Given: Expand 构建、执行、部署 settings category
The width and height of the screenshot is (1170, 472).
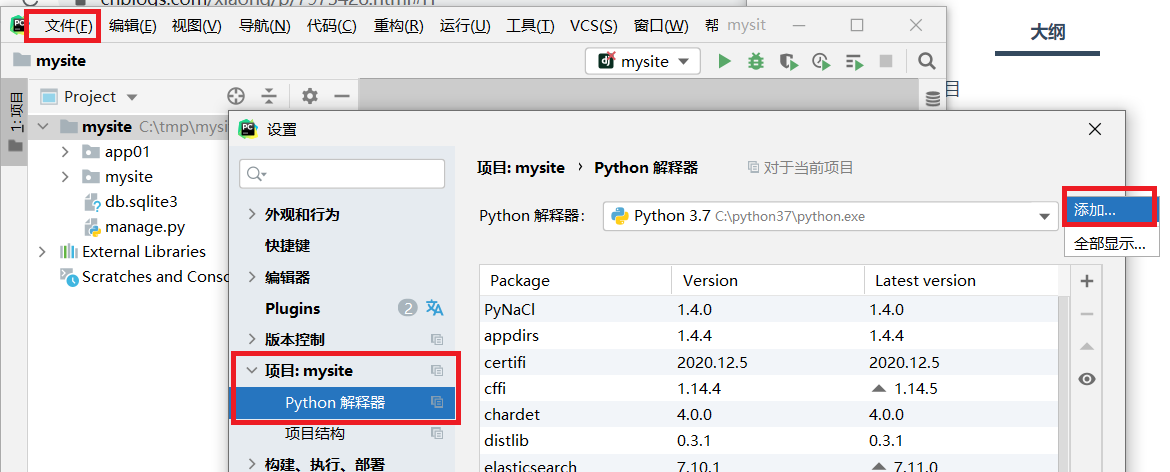Looking at the screenshot, I should (x=252, y=465).
